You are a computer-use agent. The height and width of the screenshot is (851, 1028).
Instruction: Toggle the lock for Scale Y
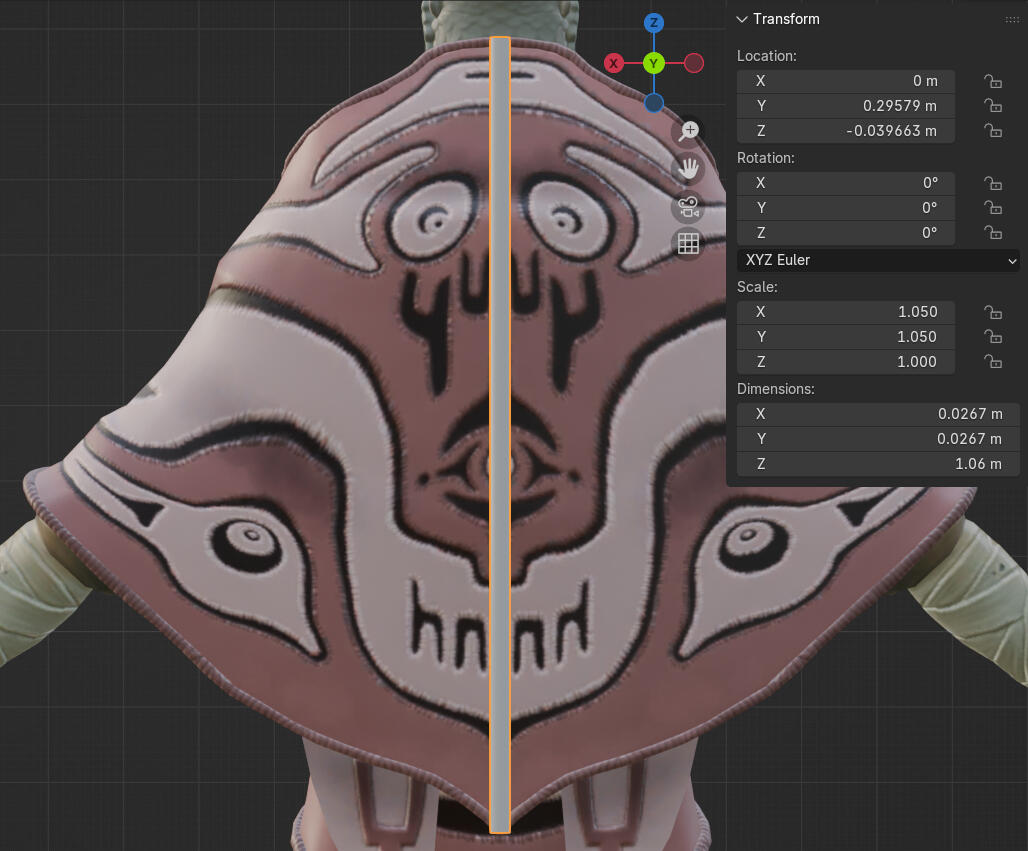993,337
